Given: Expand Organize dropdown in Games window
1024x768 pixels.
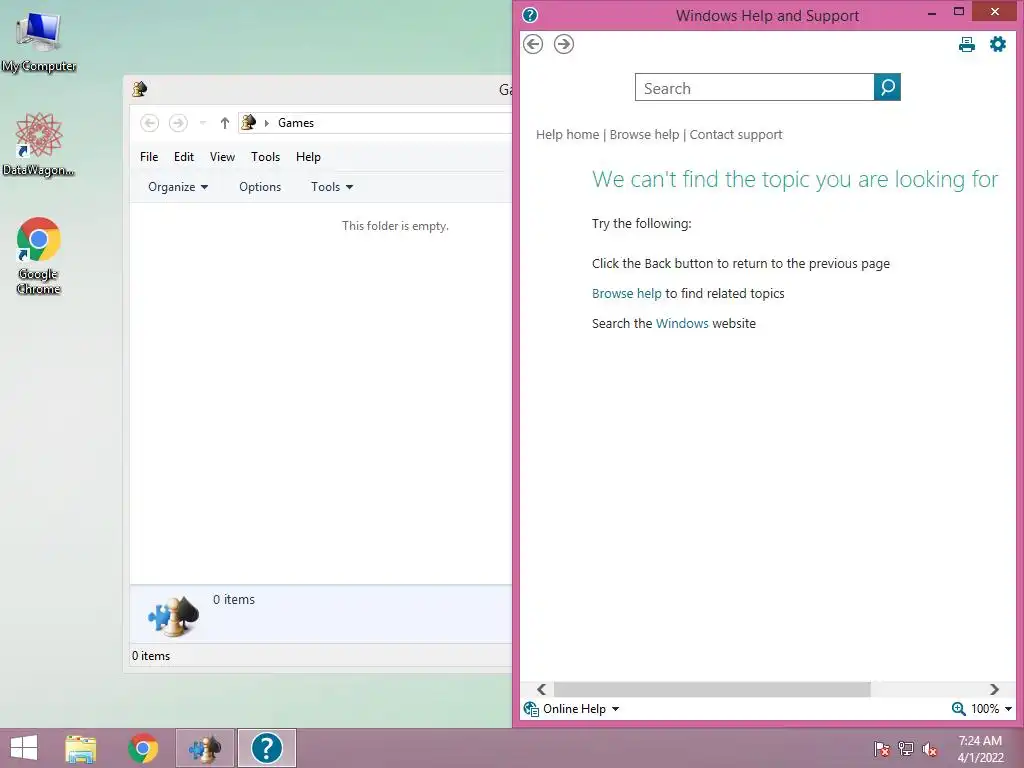Looking at the screenshot, I should [178, 187].
